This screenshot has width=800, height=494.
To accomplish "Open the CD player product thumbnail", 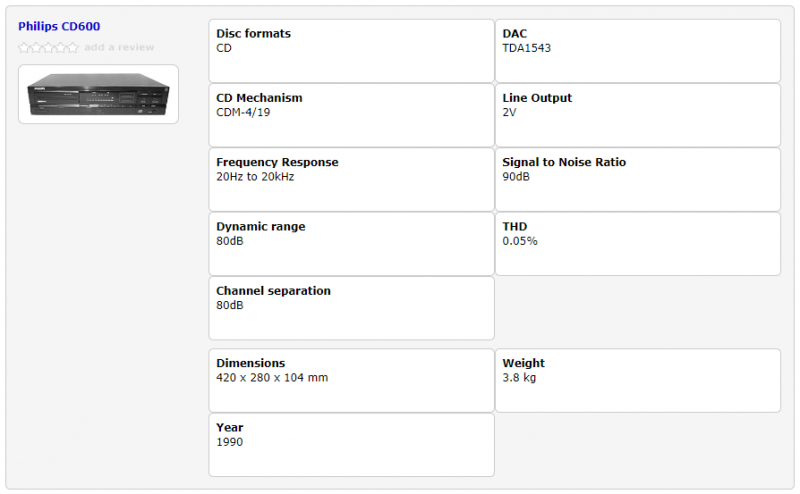I will pyautogui.click(x=98, y=94).
